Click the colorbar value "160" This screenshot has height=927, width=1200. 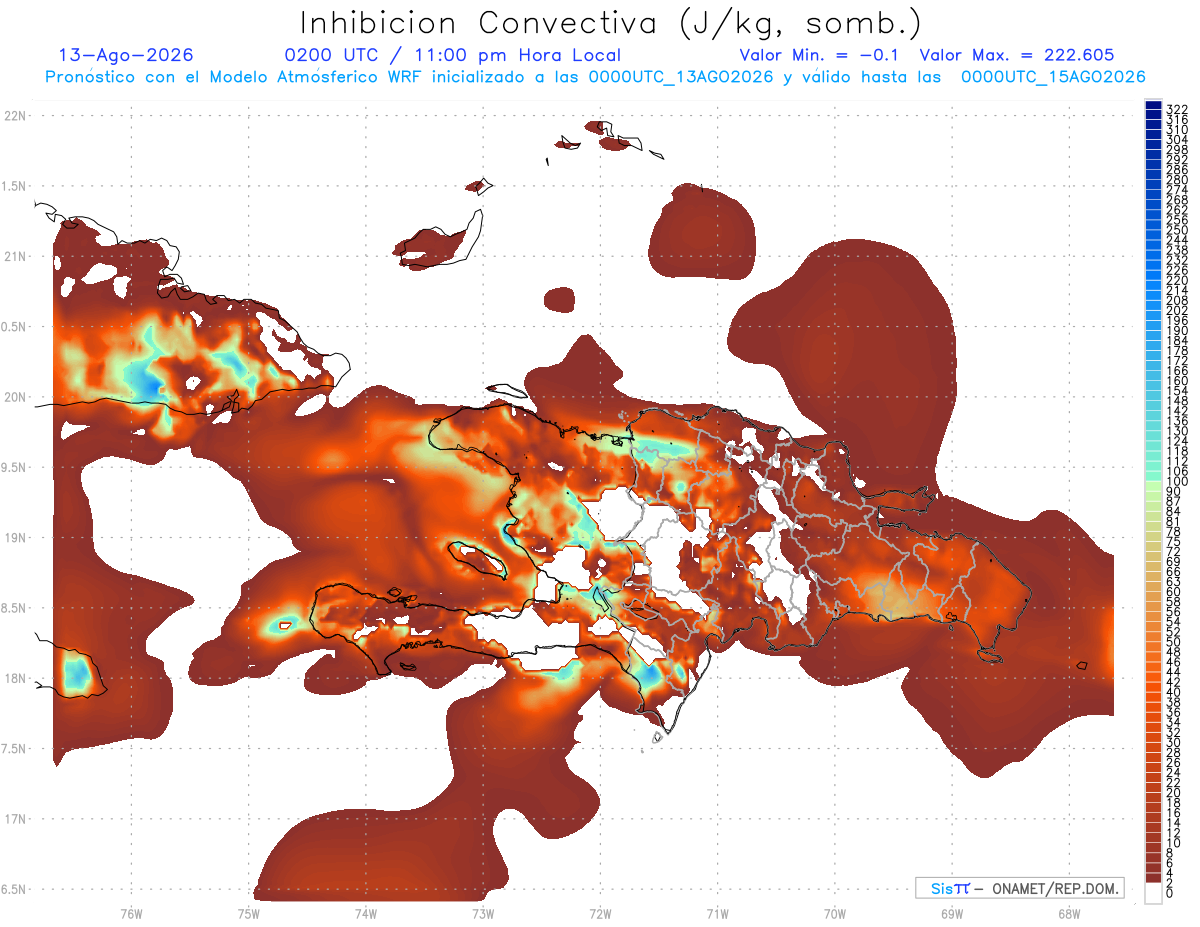click(x=1177, y=381)
